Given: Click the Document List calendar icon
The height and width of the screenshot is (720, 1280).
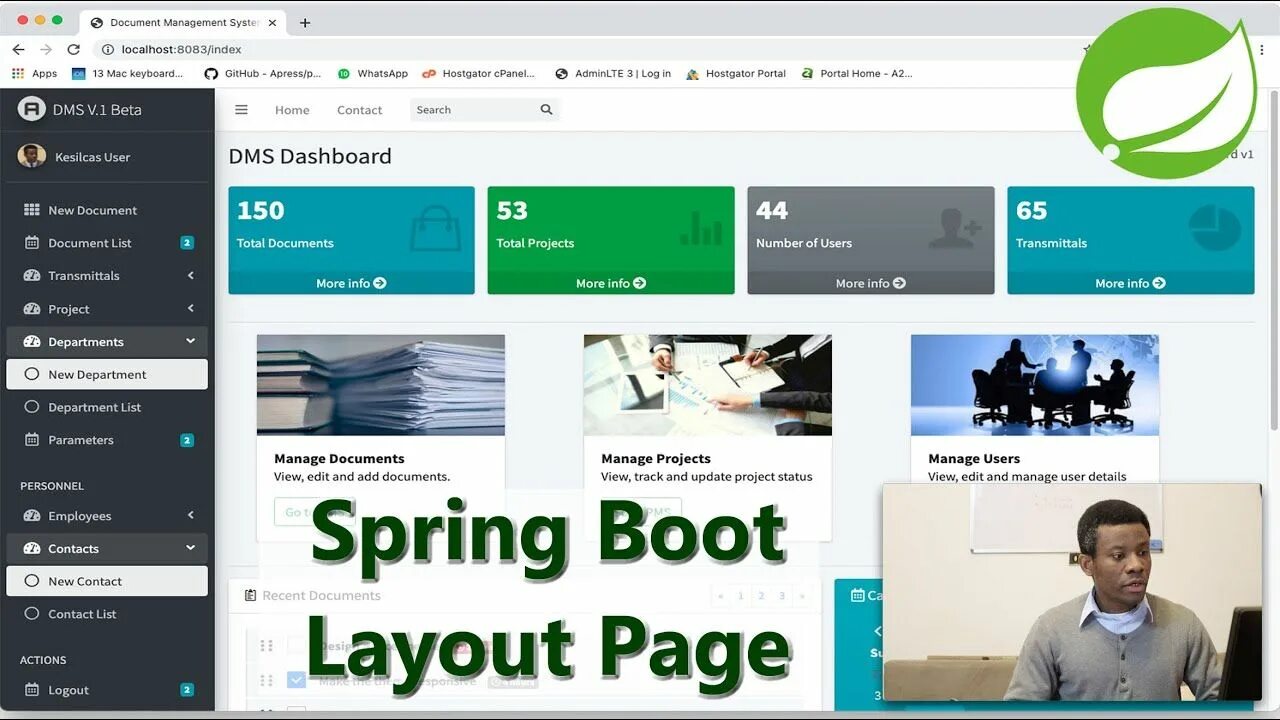Looking at the screenshot, I should point(31,243).
